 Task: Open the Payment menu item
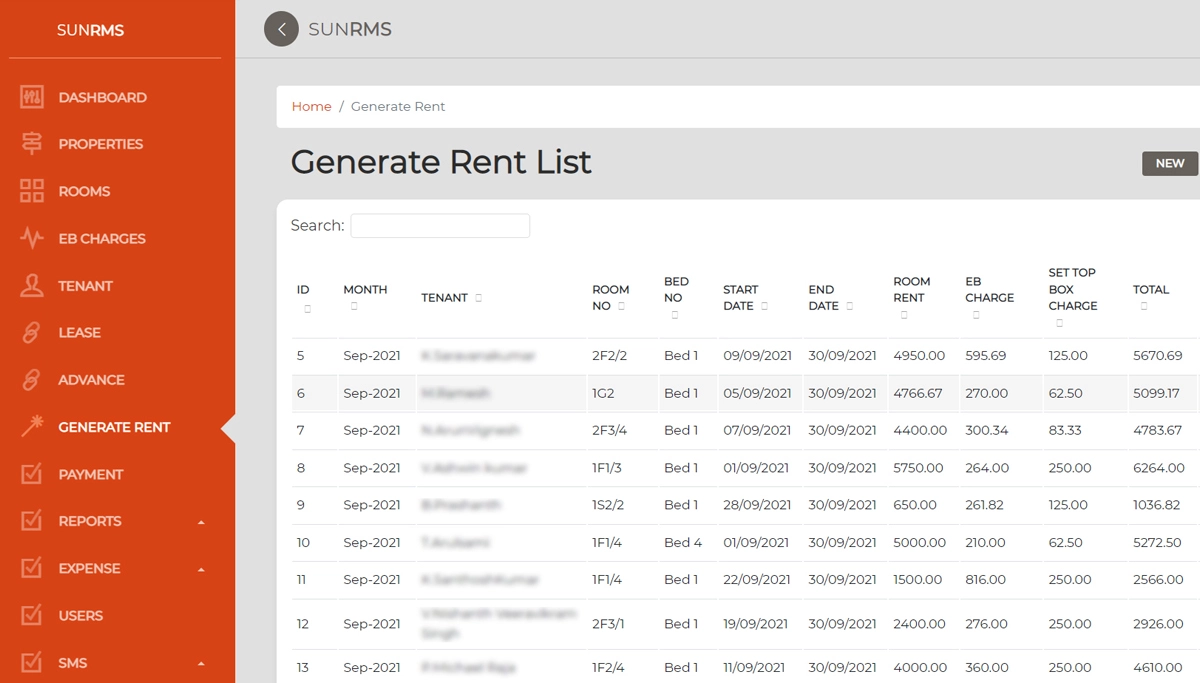[x=91, y=474]
